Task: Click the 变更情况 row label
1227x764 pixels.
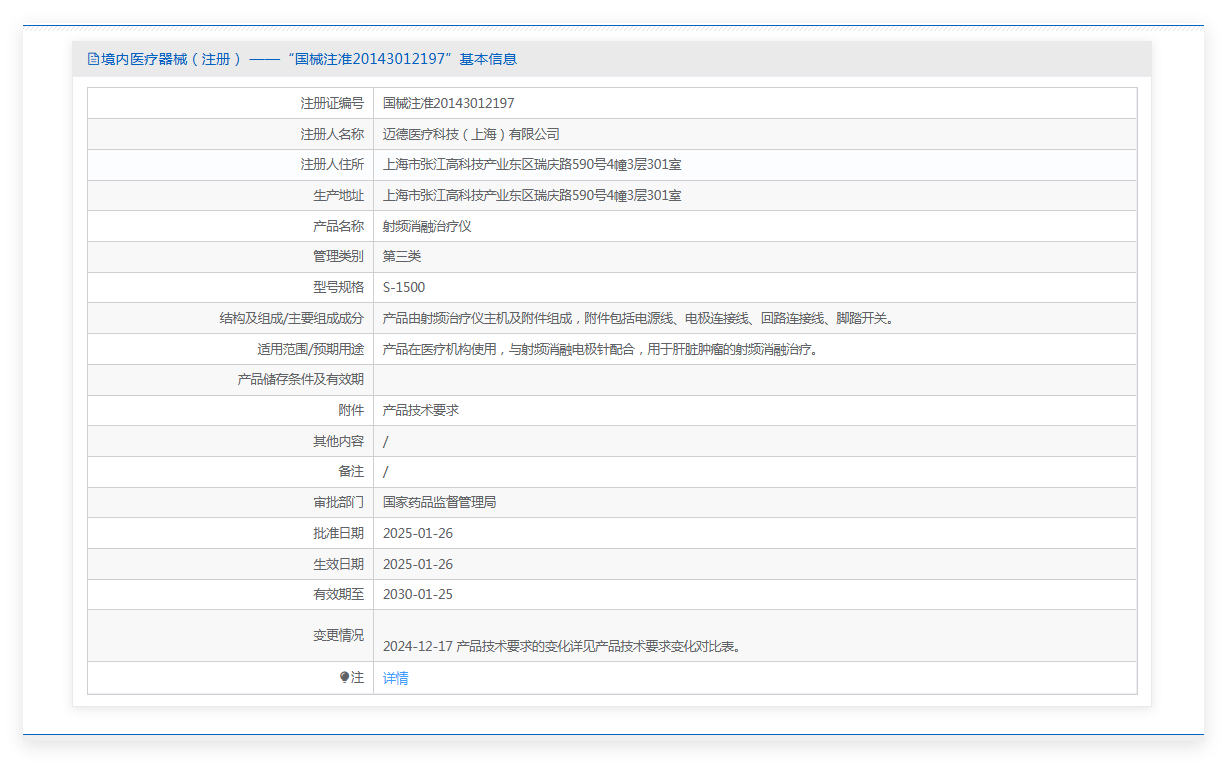Action: coord(338,635)
